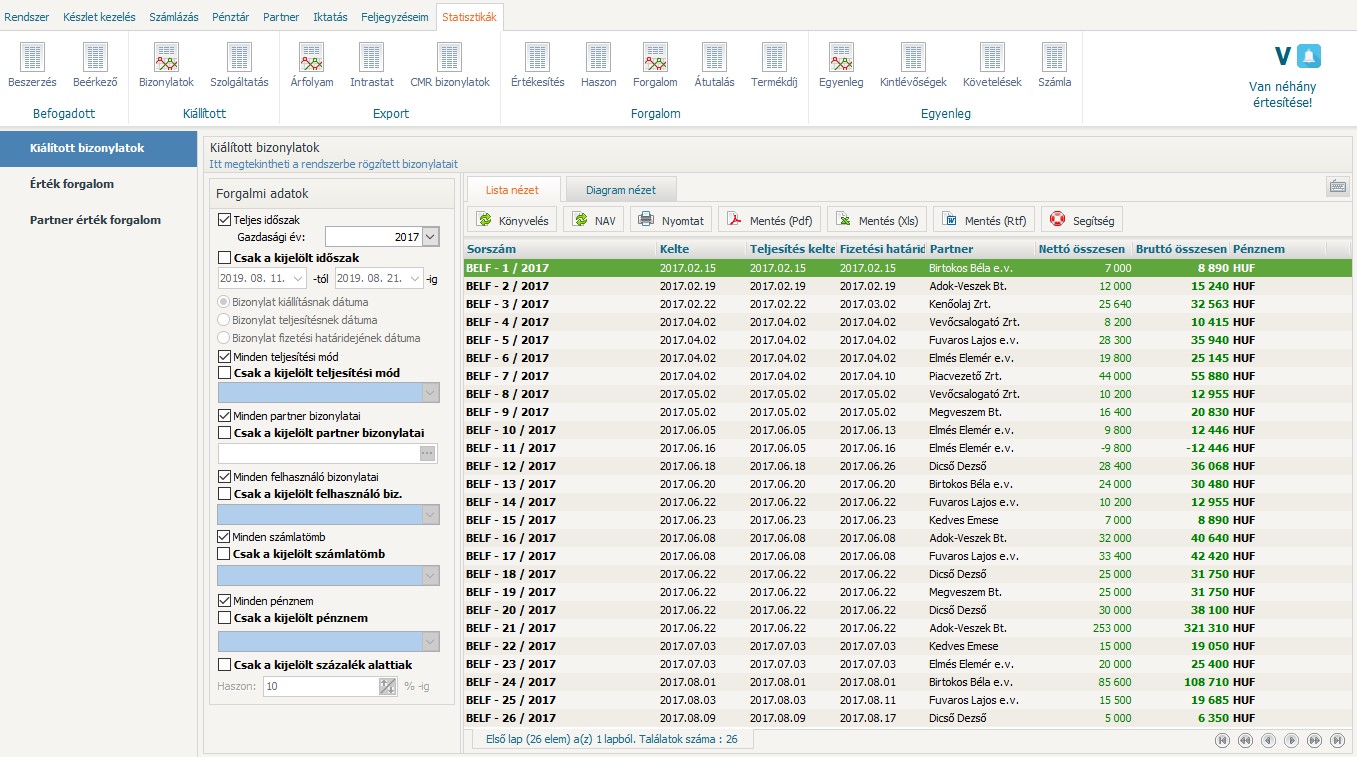1357x757 pixels.
Task: Expand the teljesítési mód combo box
Action: point(431,393)
